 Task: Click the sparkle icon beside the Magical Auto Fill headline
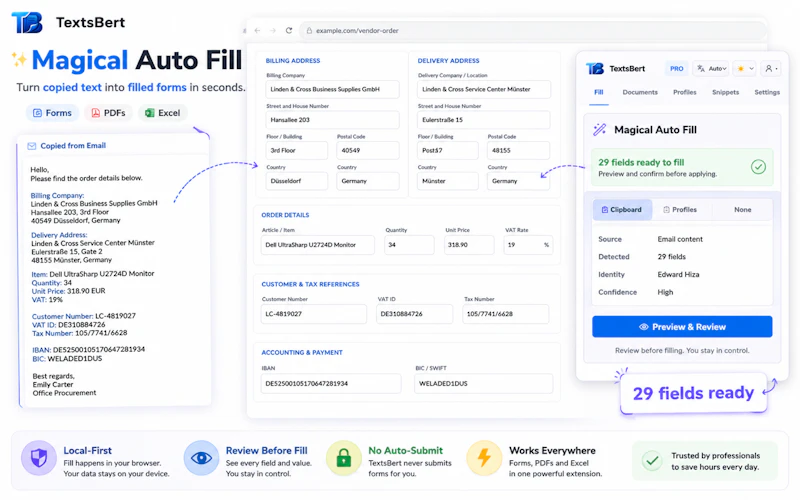tap(19, 60)
